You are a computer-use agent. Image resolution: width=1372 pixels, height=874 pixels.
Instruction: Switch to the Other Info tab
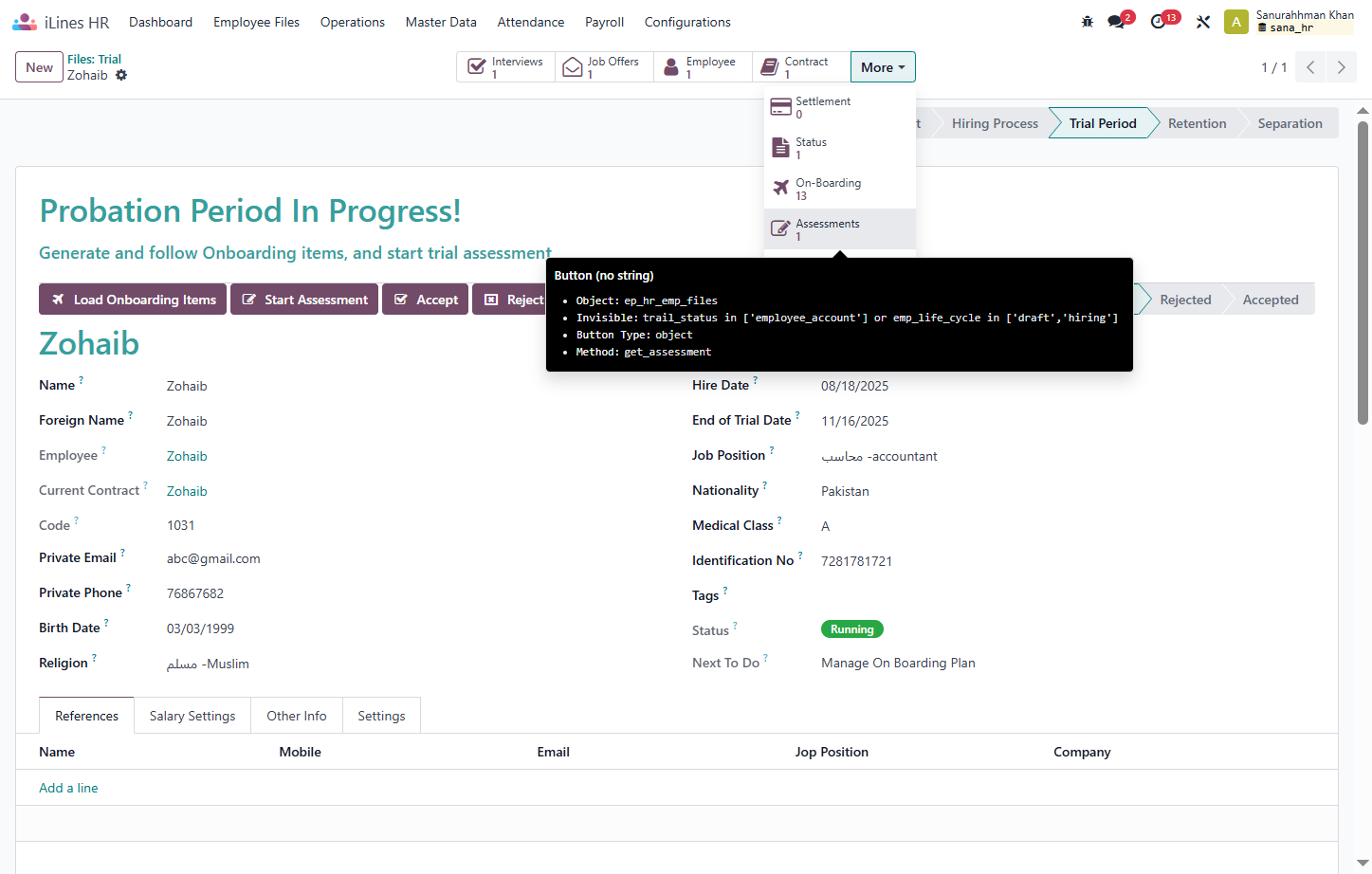click(x=297, y=716)
